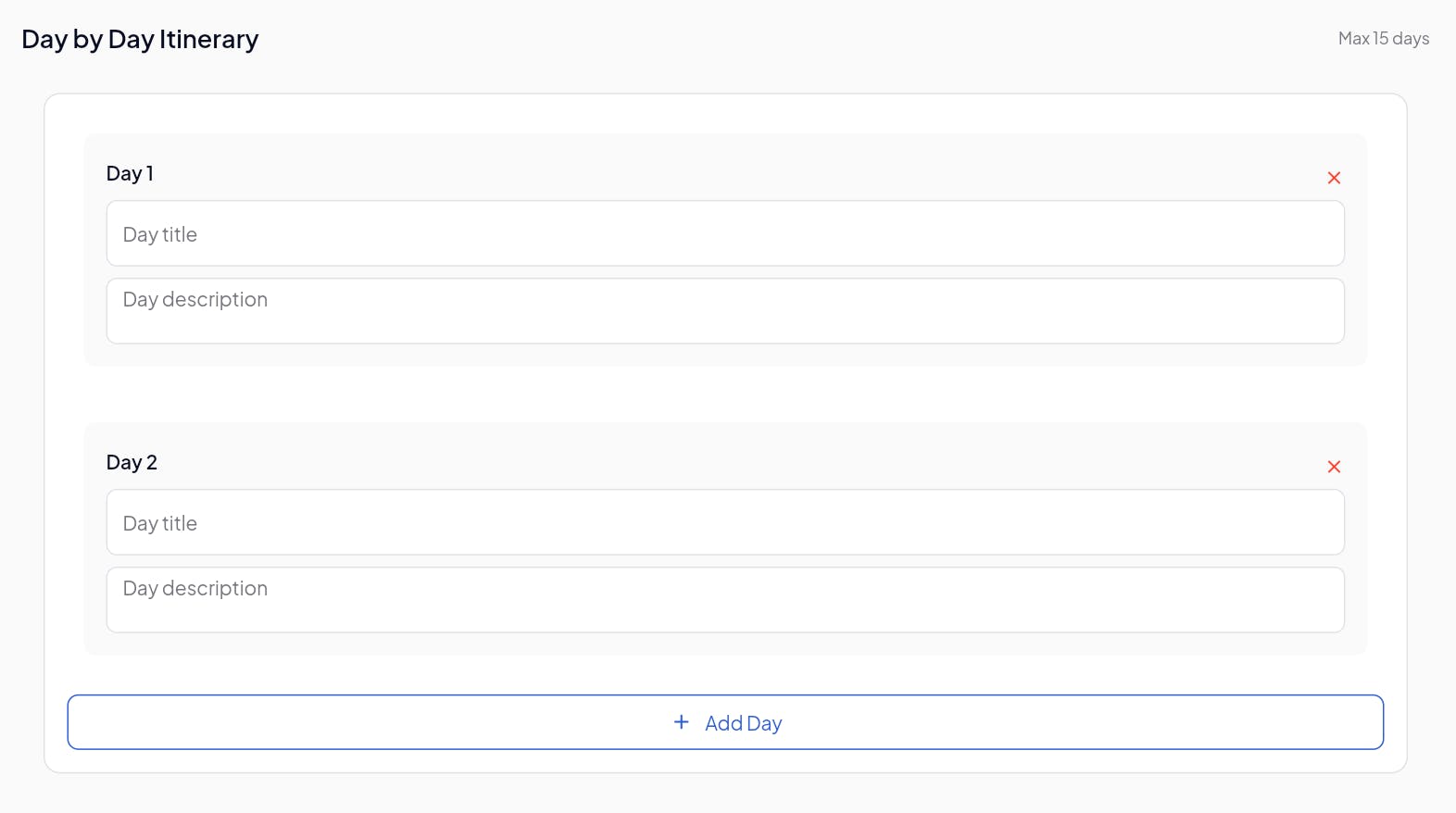Click the plus icon beside Add Day
This screenshot has width=1456, height=813.
coord(682,722)
